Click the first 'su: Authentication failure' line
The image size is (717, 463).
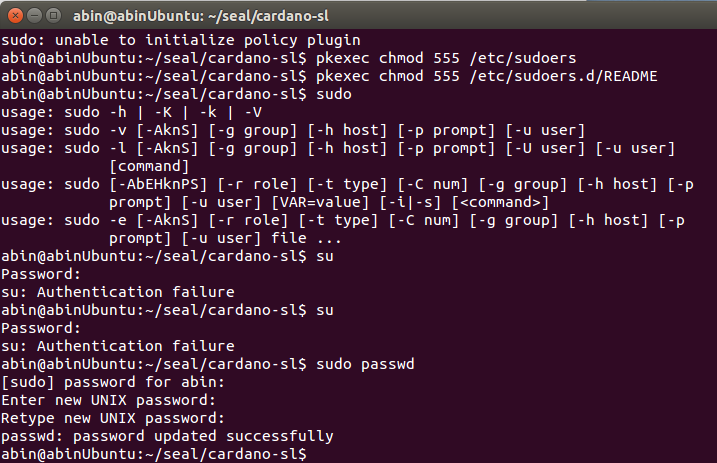(x=117, y=291)
